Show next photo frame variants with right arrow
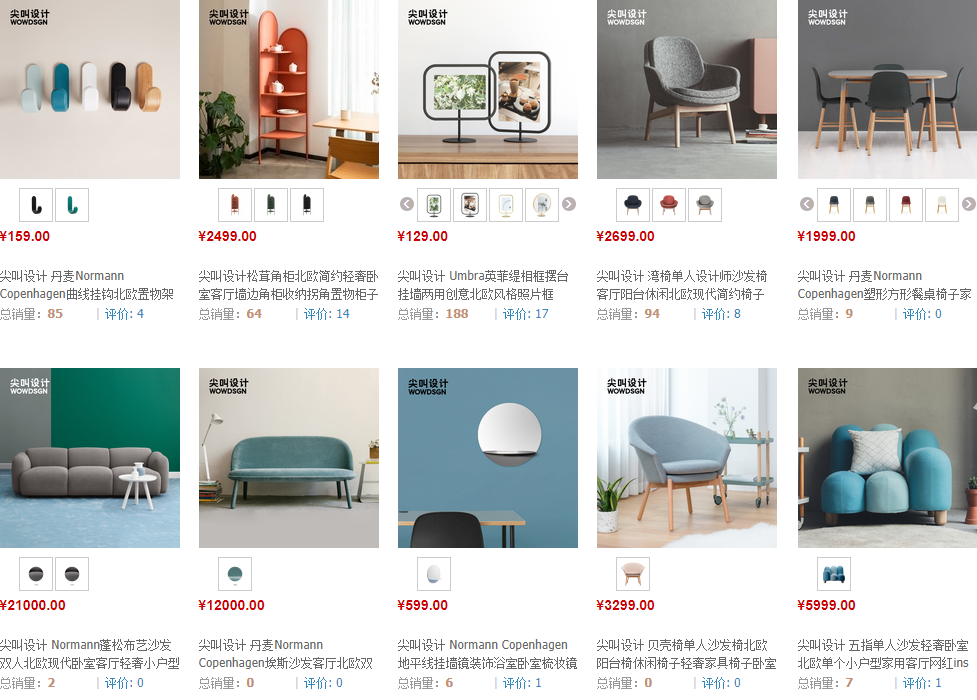 [569, 204]
